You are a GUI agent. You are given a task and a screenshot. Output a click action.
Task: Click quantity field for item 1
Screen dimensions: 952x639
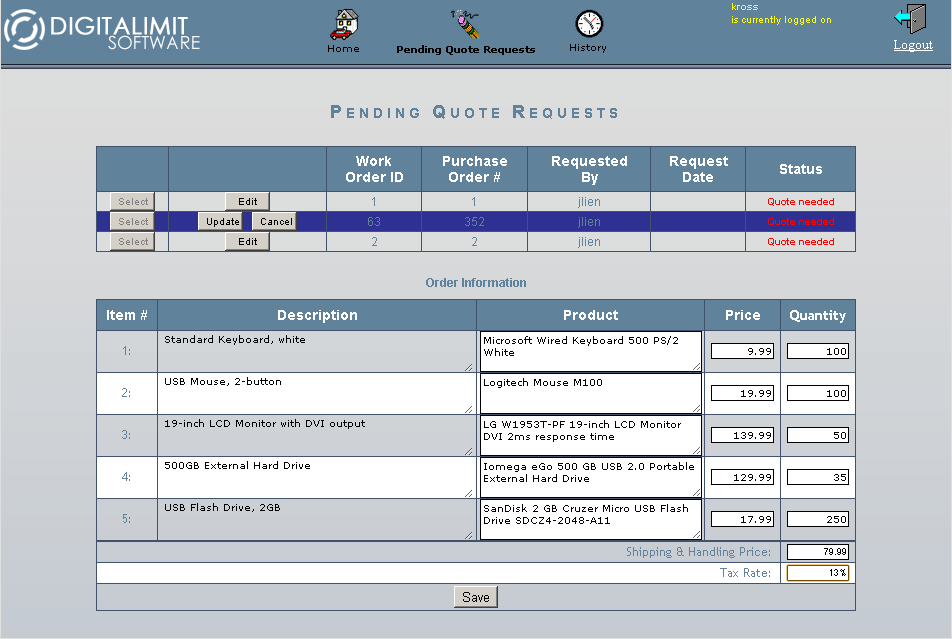tap(818, 351)
